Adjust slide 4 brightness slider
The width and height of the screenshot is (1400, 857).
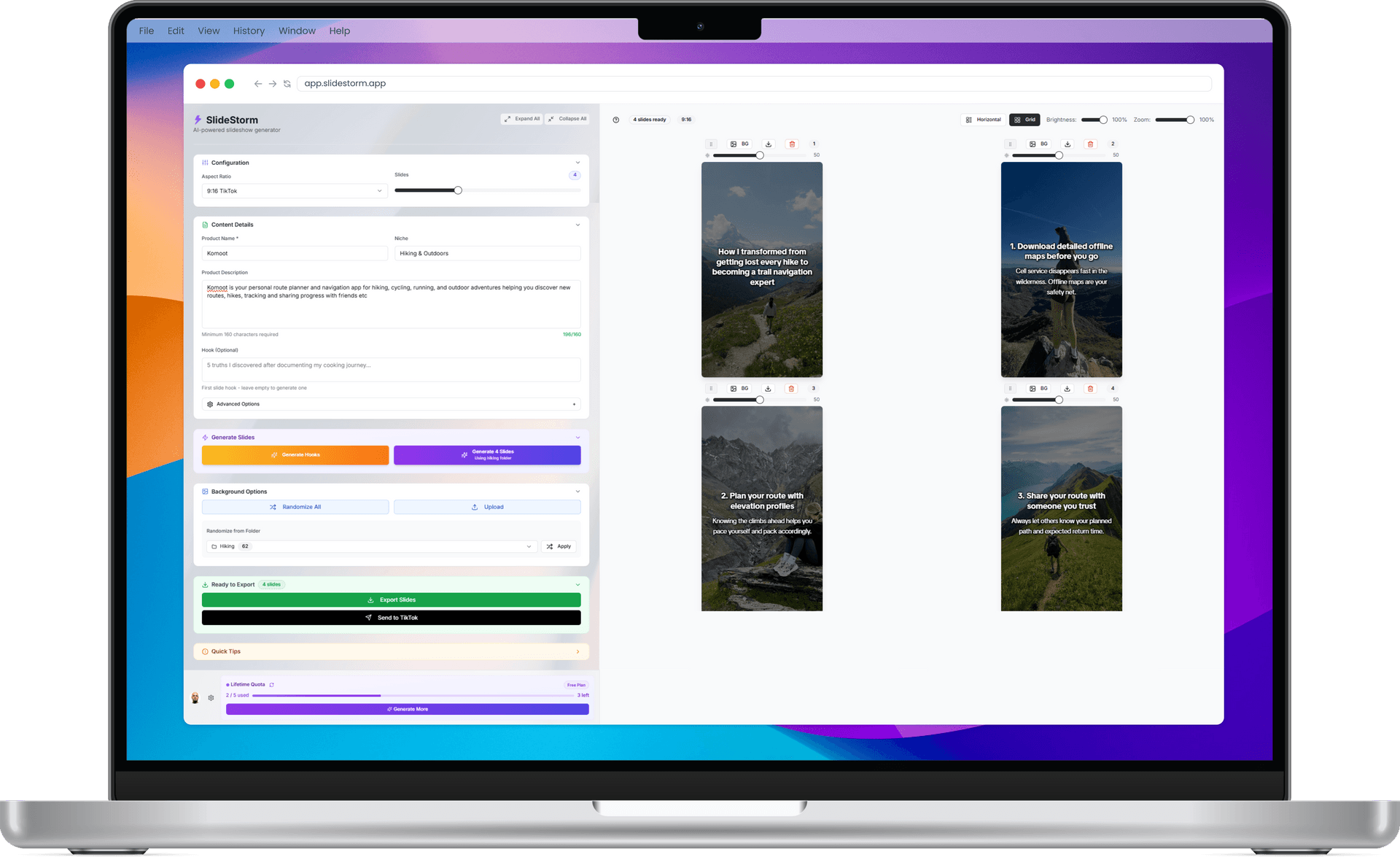pos(1059,400)
